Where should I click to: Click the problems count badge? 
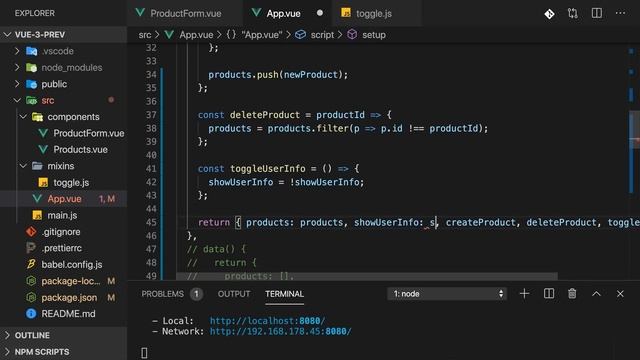click(x=196, y=294)
